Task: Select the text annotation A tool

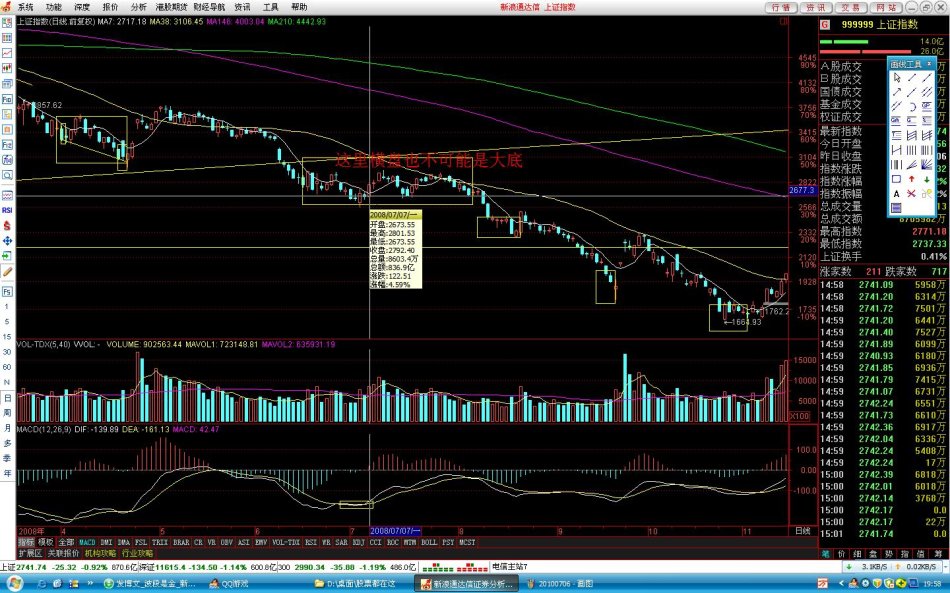Action: click(897, 193)
